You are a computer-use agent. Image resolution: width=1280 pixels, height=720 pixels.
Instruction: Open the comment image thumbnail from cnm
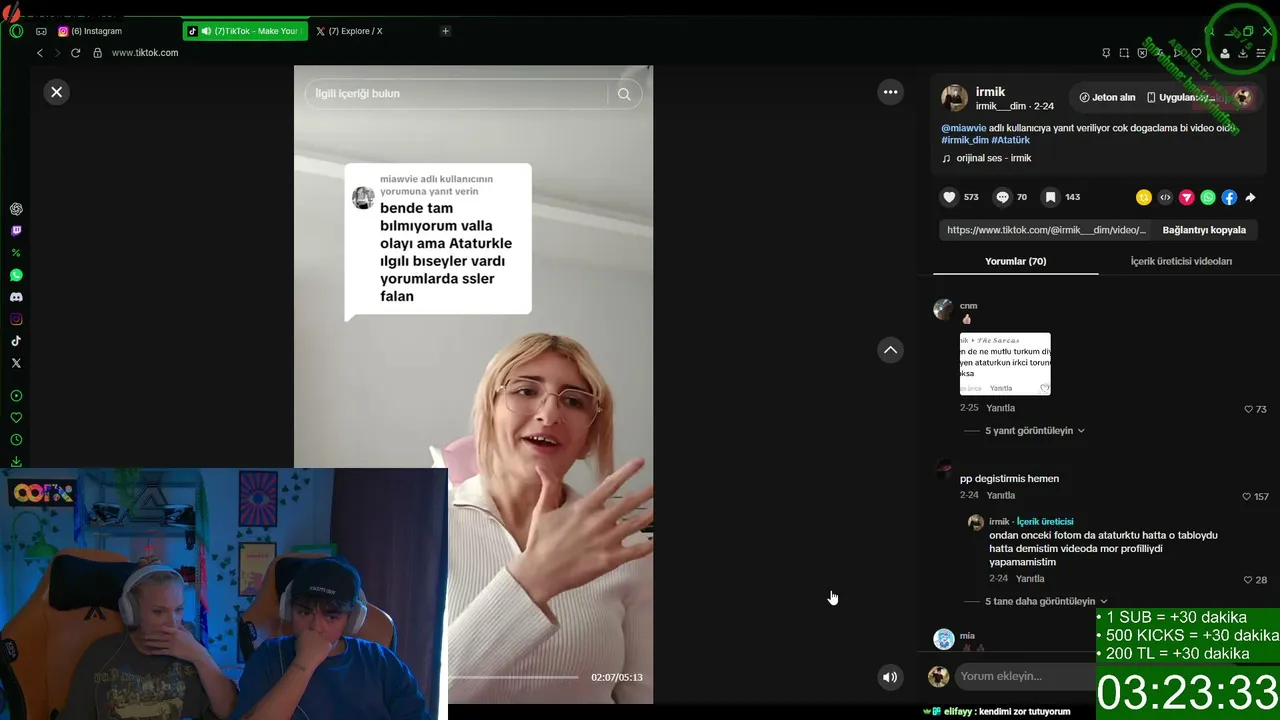pyautogui.click(x=1005, y=364)
